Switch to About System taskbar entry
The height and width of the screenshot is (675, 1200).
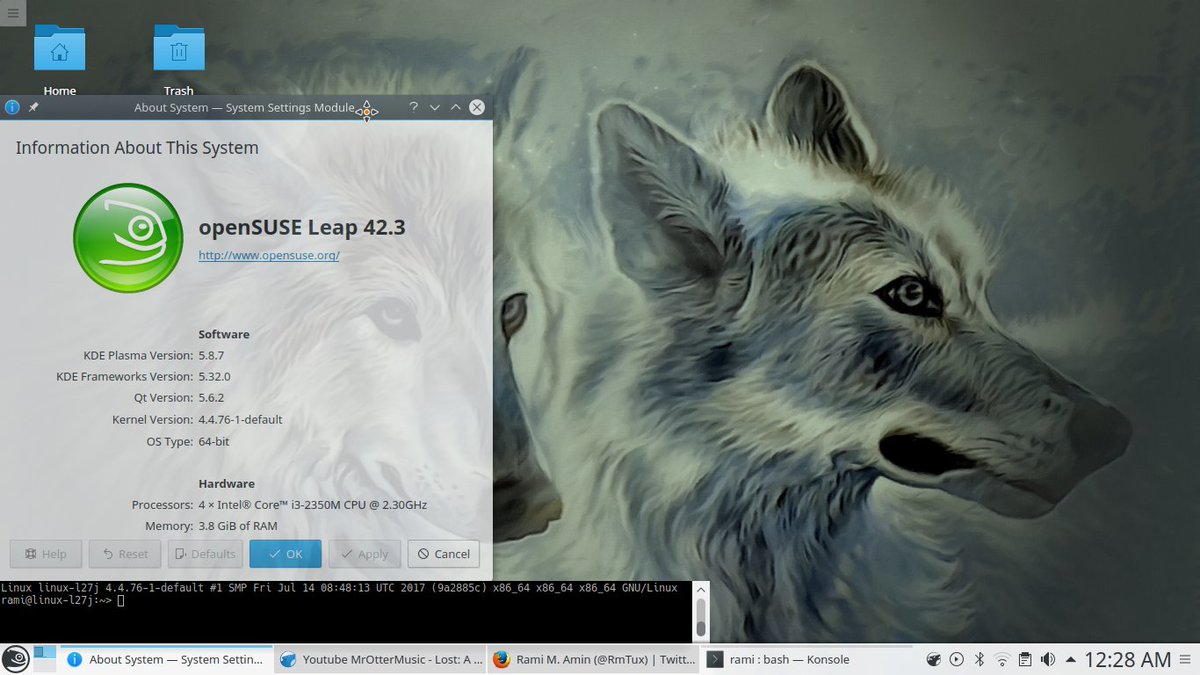(166, 659)
